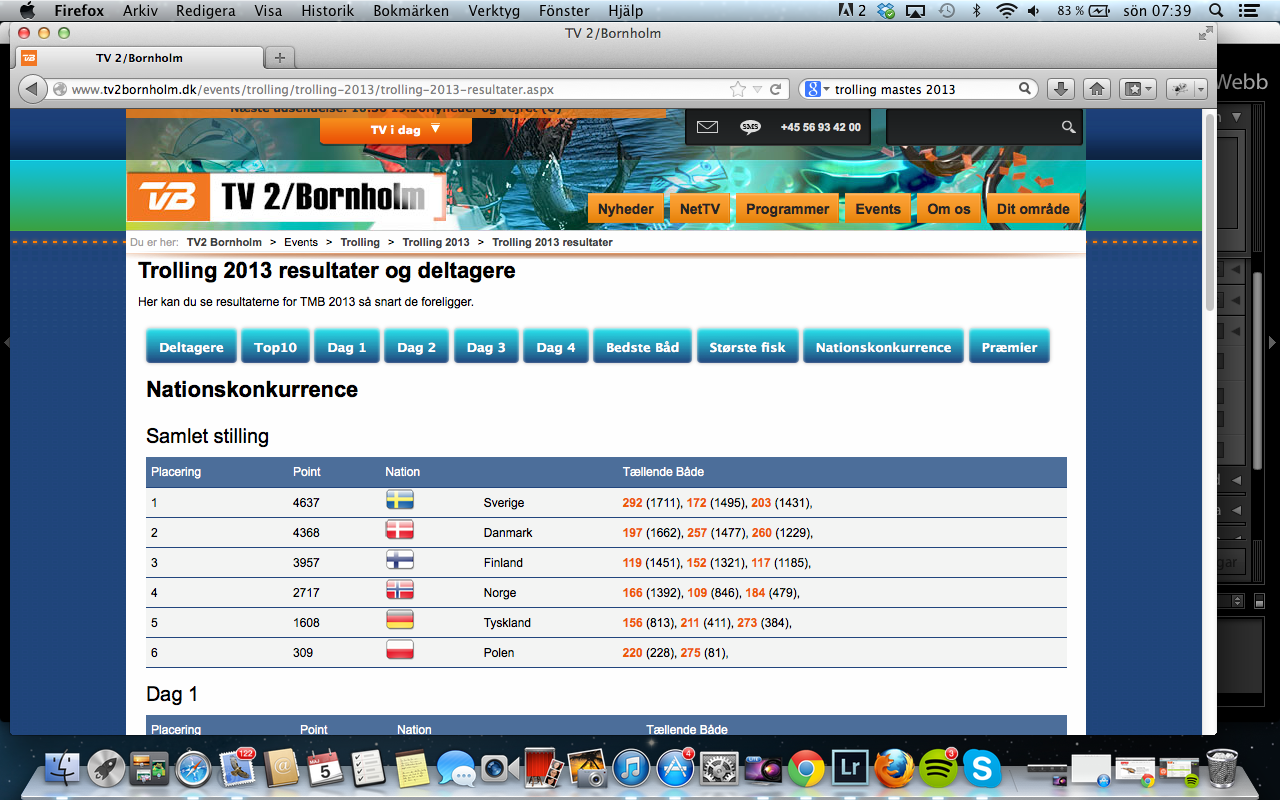Open the Google search engine dropdown
Screen dimensions: 1280x800
pos(818,89)
